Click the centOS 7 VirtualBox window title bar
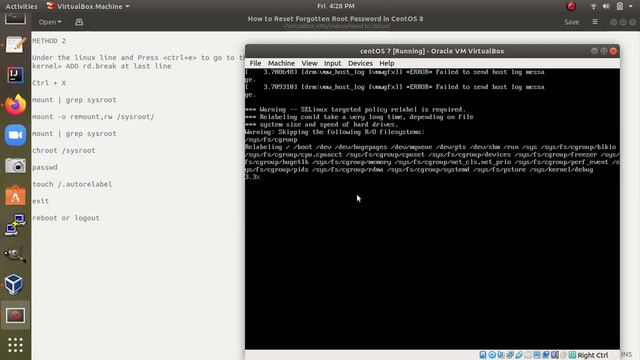 point(432,51)
